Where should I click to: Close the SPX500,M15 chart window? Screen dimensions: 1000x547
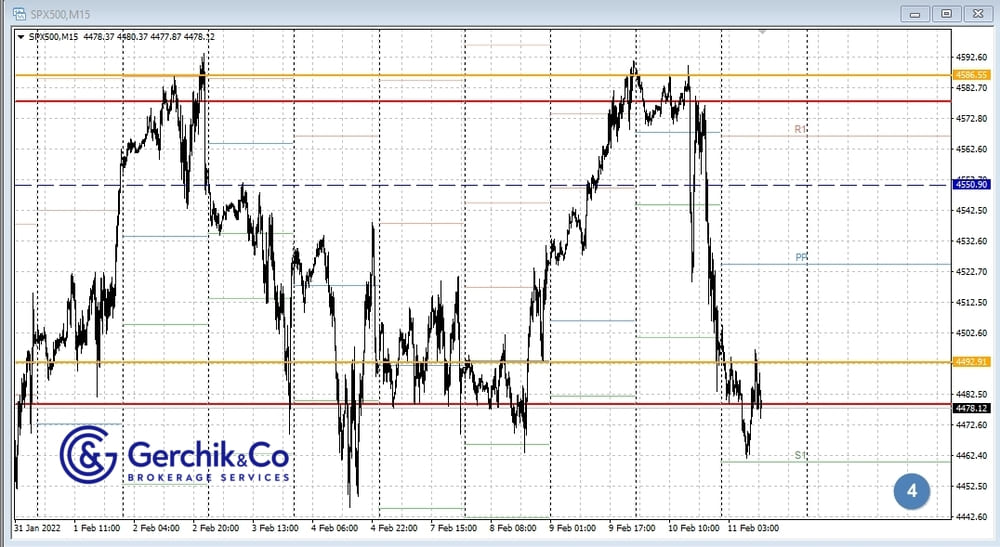coord(977,13)
